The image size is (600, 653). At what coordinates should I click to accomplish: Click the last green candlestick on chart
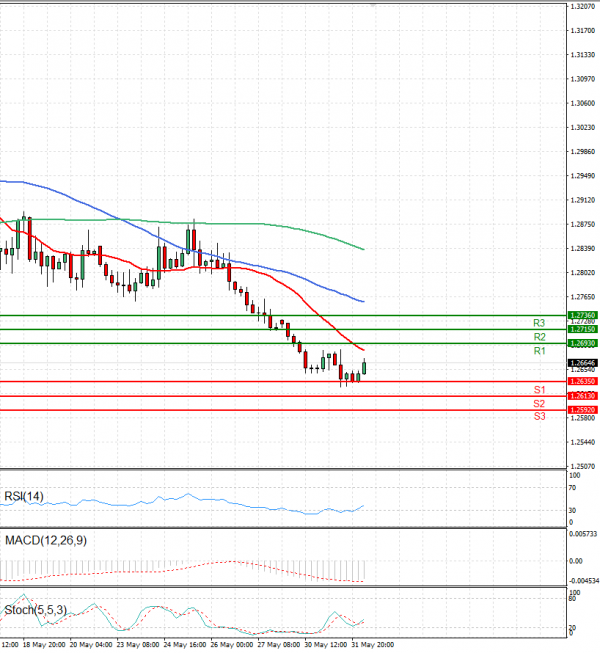click(364, 368)
